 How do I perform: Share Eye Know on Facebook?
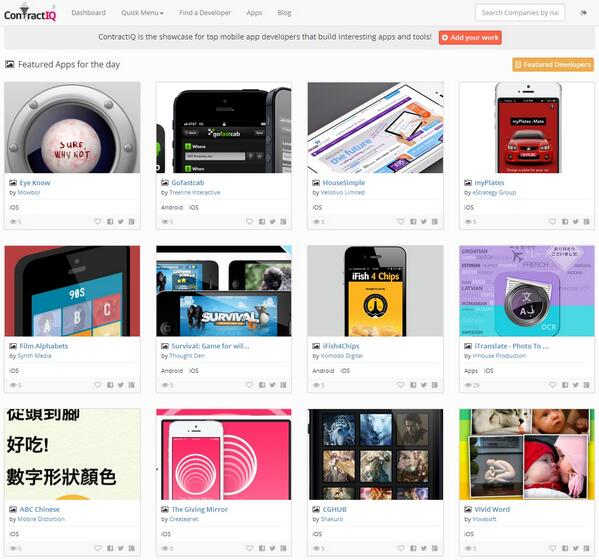pyautogui.click(x=110, y=222)
